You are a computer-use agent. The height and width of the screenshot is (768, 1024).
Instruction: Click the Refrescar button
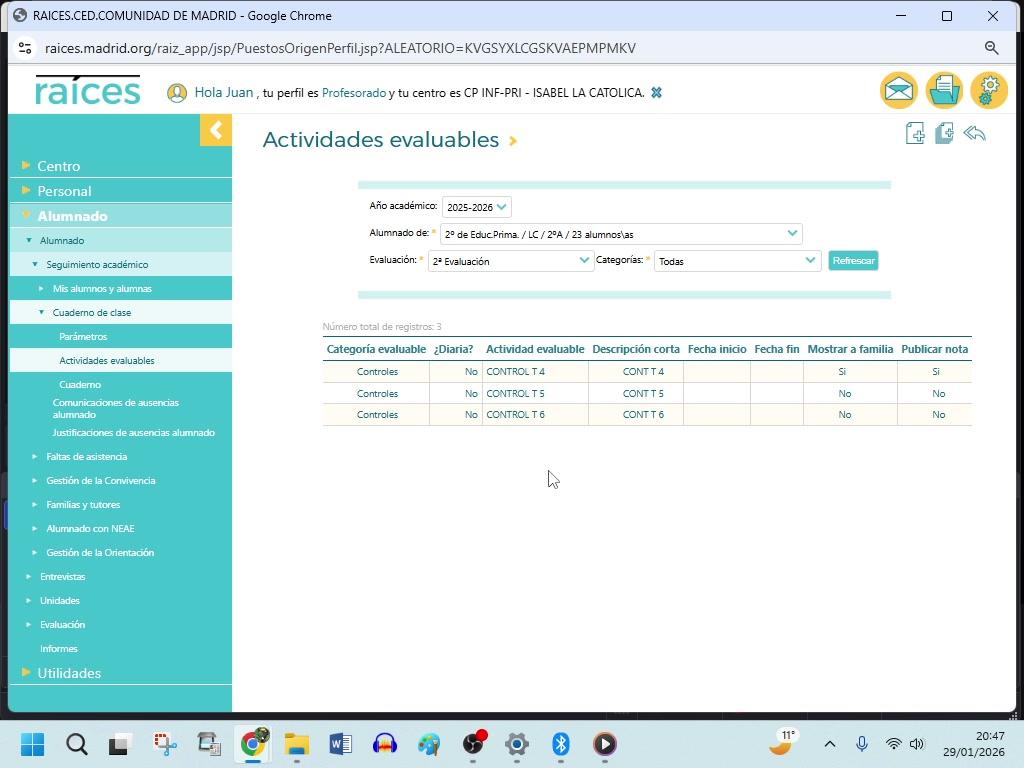coord(853,261)
